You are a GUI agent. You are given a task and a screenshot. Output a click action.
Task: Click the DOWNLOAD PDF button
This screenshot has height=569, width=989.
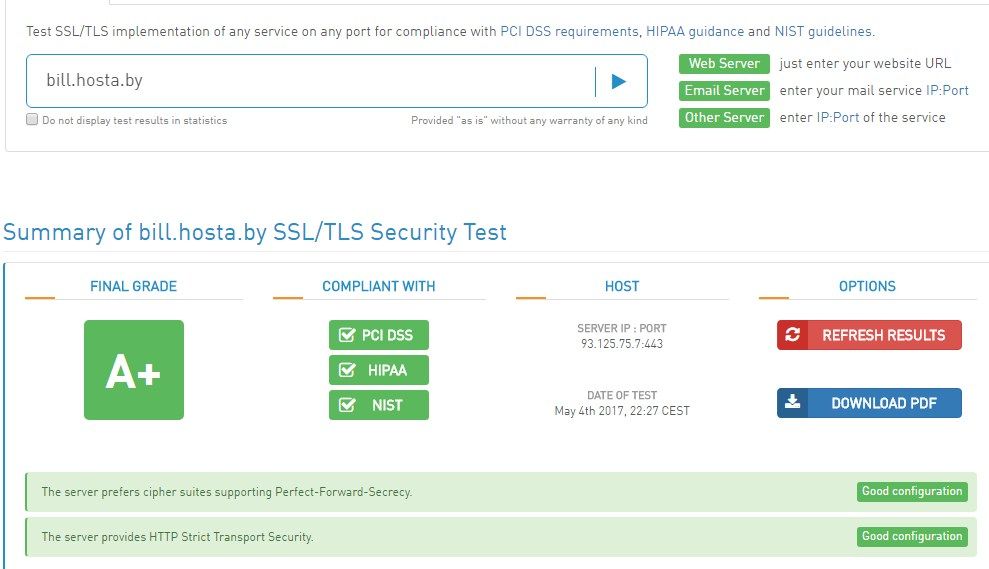coord(869,403)
